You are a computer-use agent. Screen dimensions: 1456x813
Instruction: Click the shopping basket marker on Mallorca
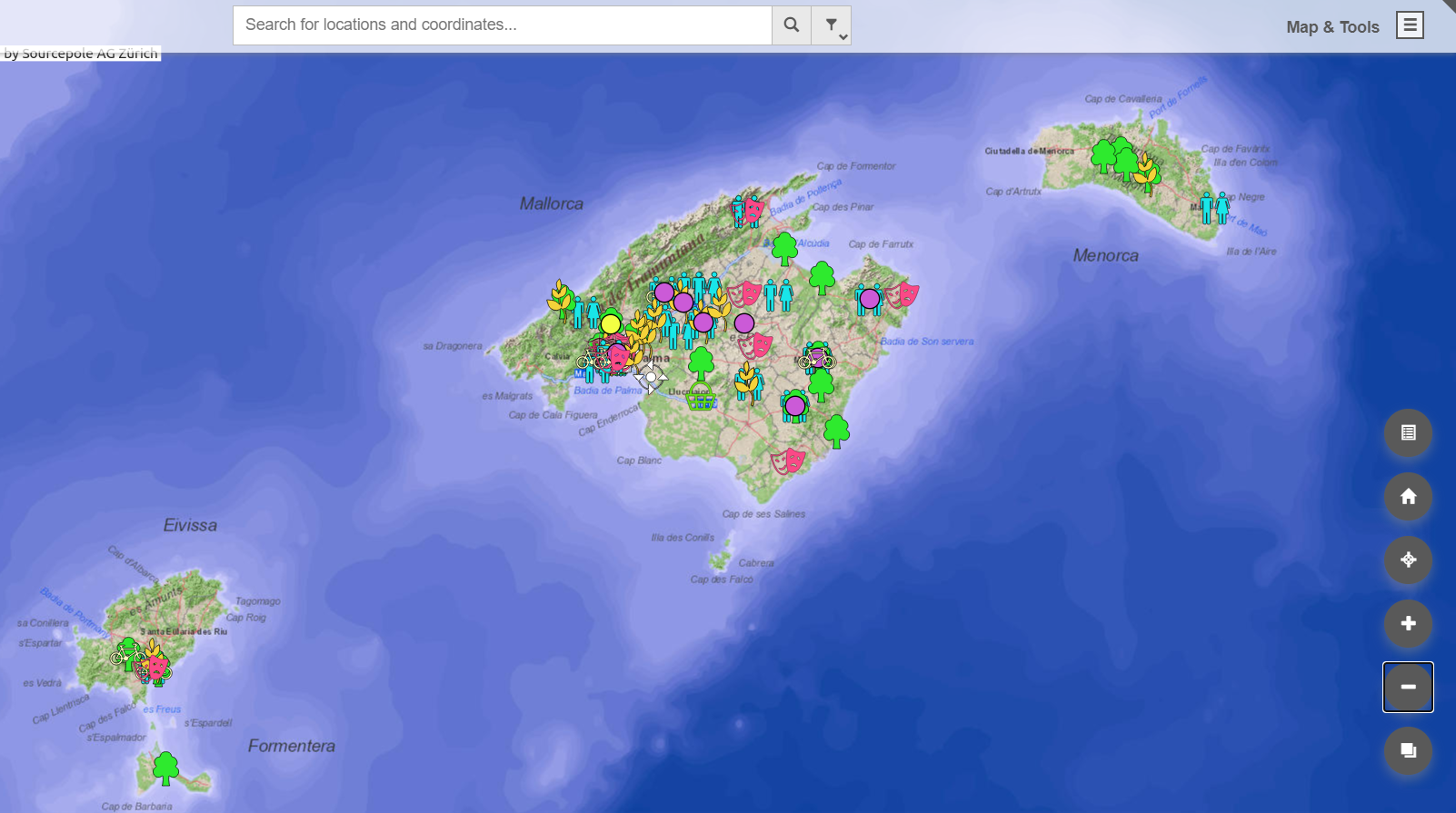click(701, 398)
